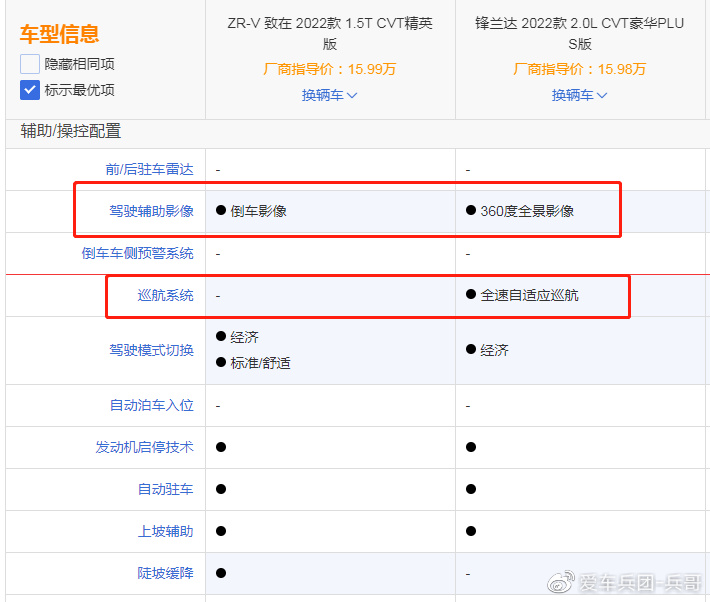Uncheck the 标示最优项 checkbox
This screenshot has height=602, width=710.
30,90
